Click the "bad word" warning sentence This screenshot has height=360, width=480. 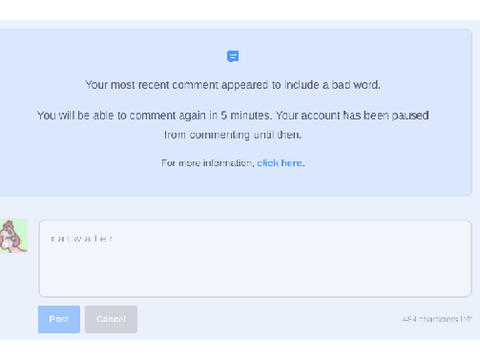click(233, 85)
